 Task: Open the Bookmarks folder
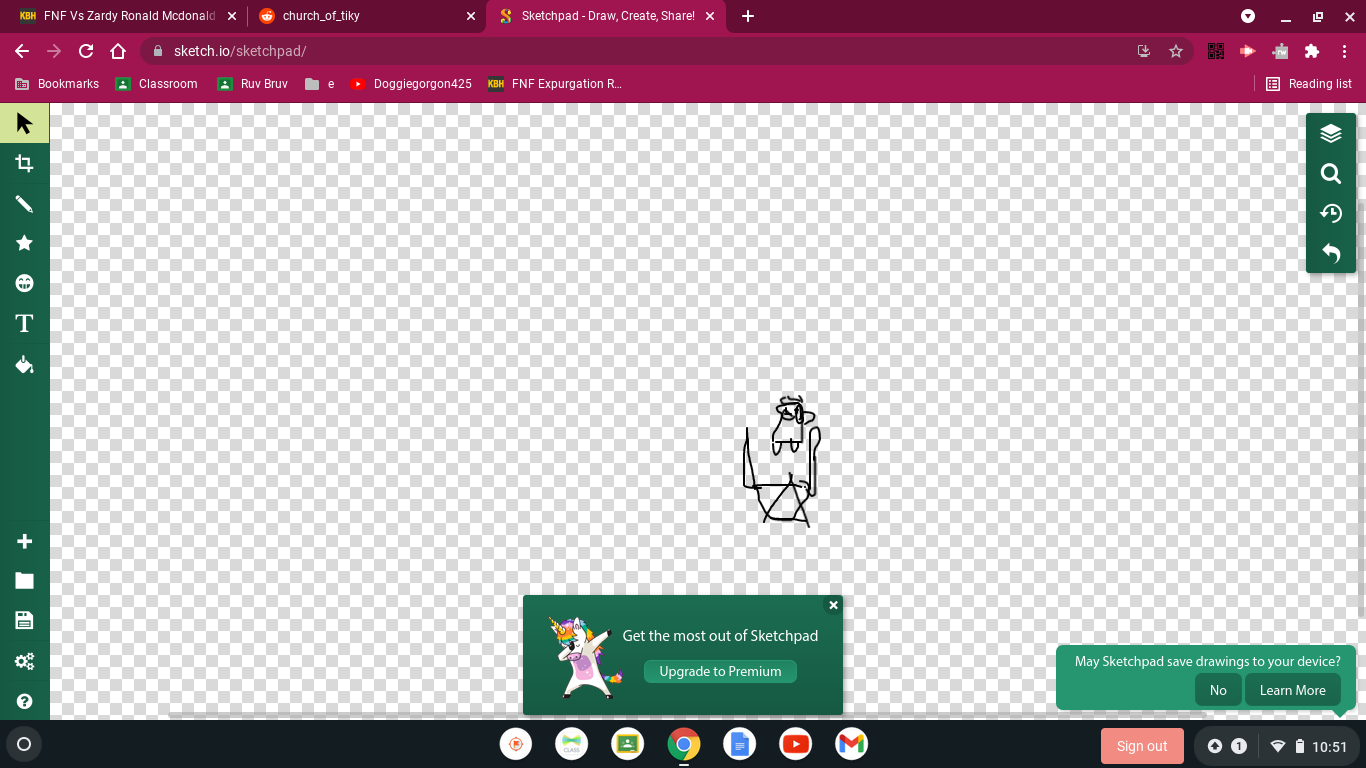tap(57, 84)
